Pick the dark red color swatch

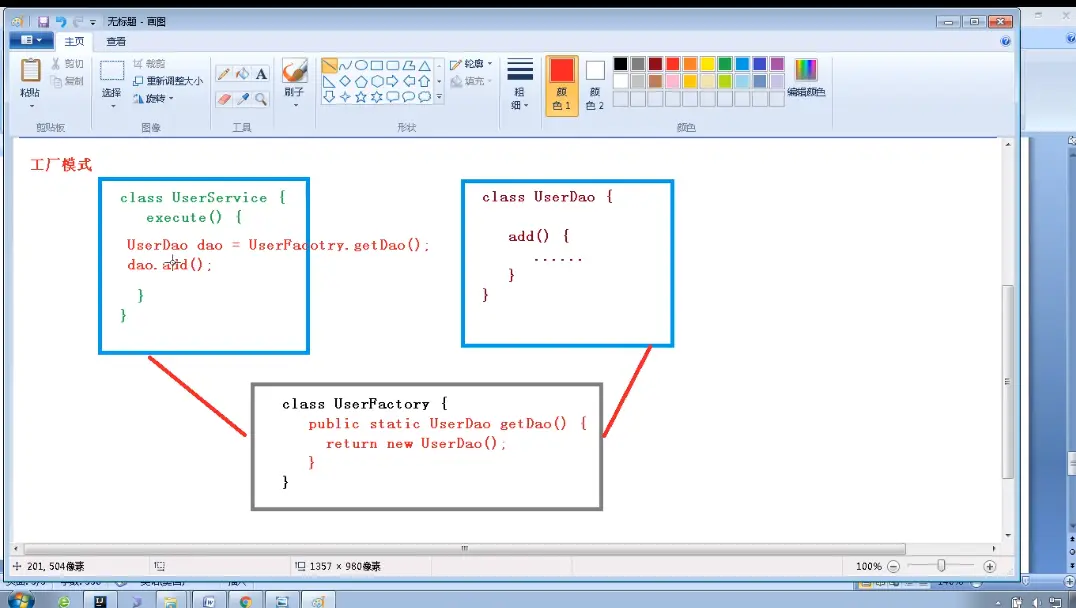pos(655,64)
